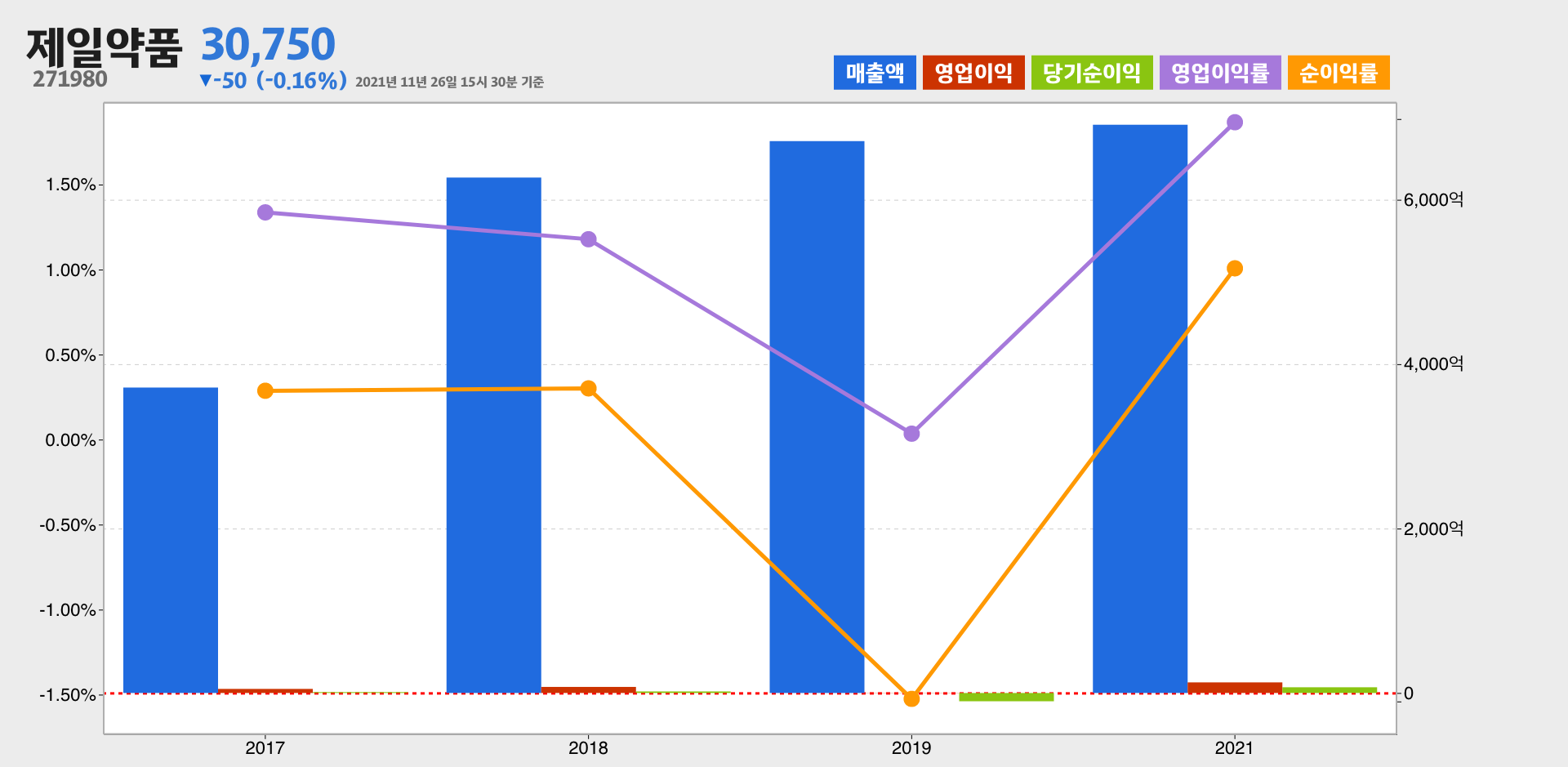Click the purple 2018 operating margin point
The image size is (1568, 767).
click(589, 239)
